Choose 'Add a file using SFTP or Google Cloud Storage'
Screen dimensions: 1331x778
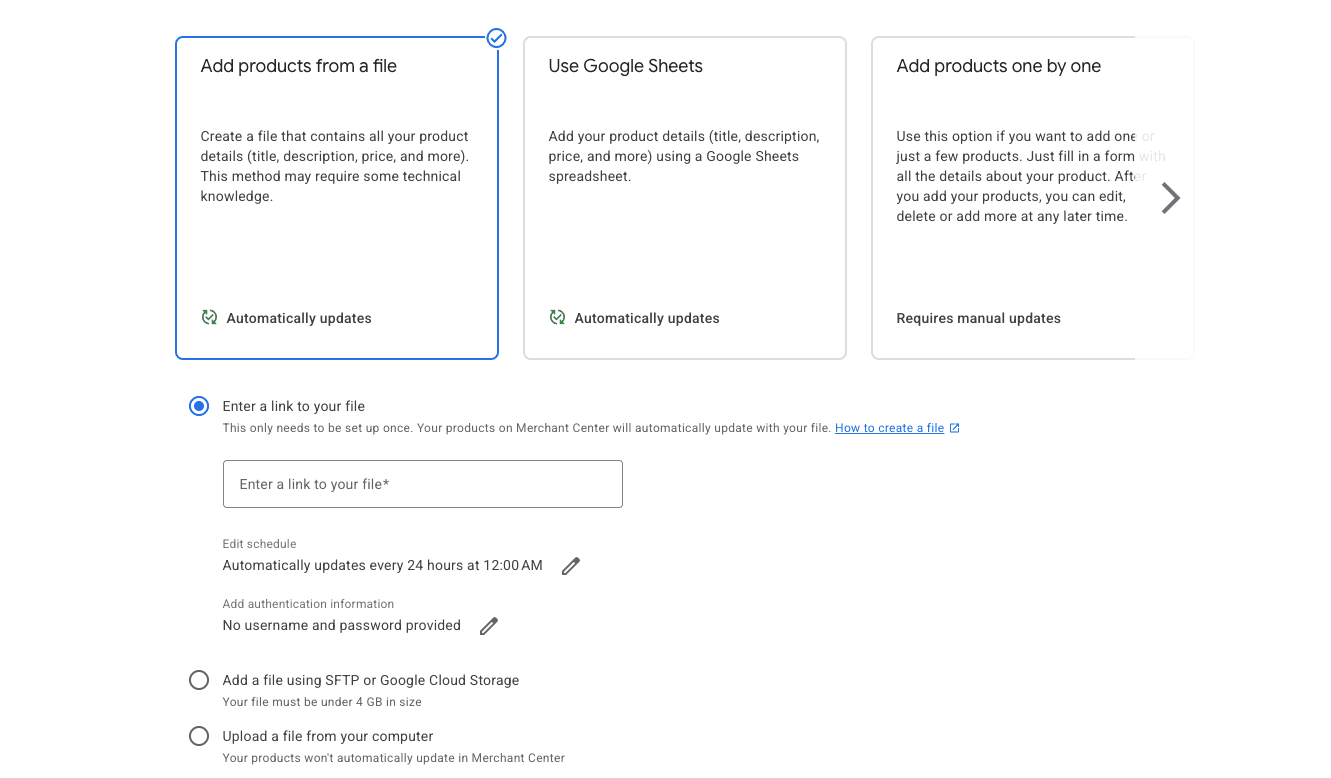198,679
